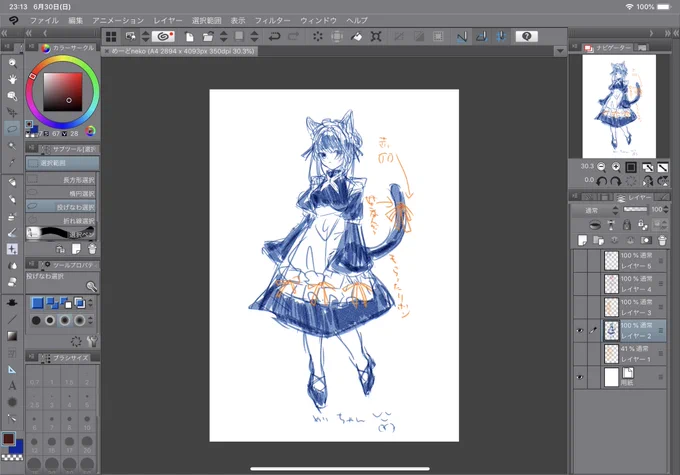Open the ウィンドウ menu
Viewport: 680px width, 475px height.
tap(318, 20)
